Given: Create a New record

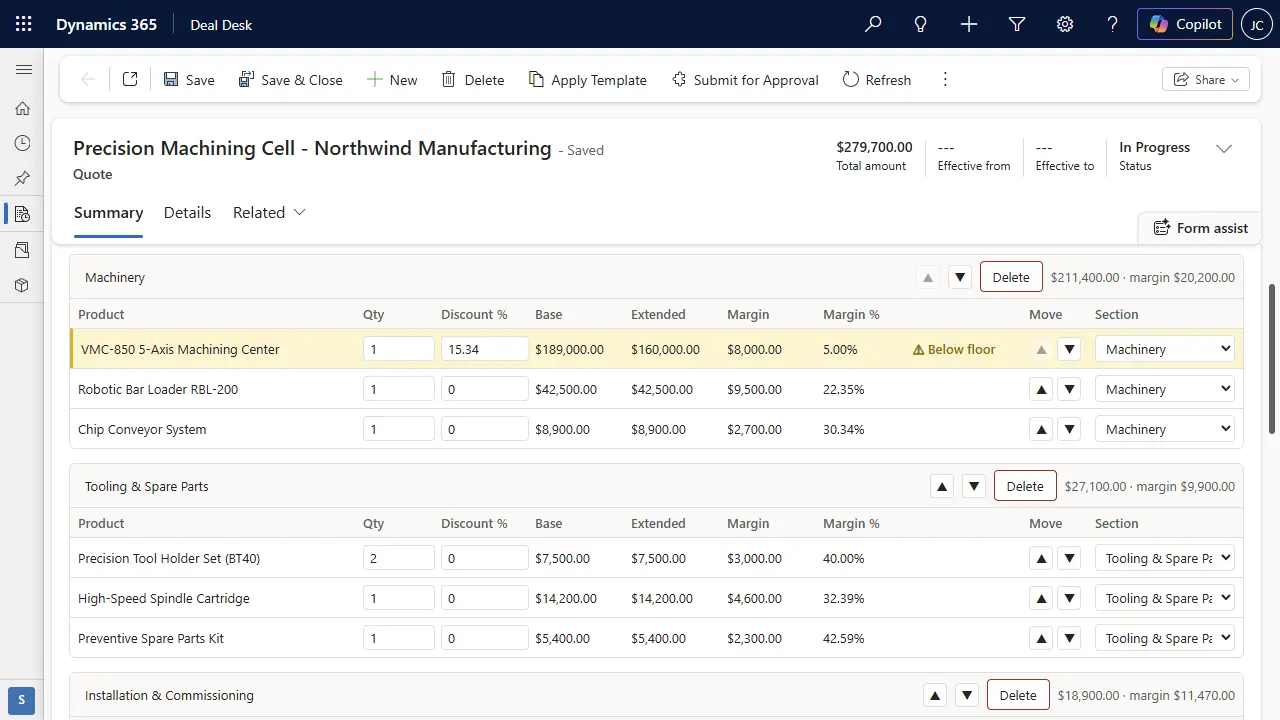Looking at the screenshot, I should [392, 79].
